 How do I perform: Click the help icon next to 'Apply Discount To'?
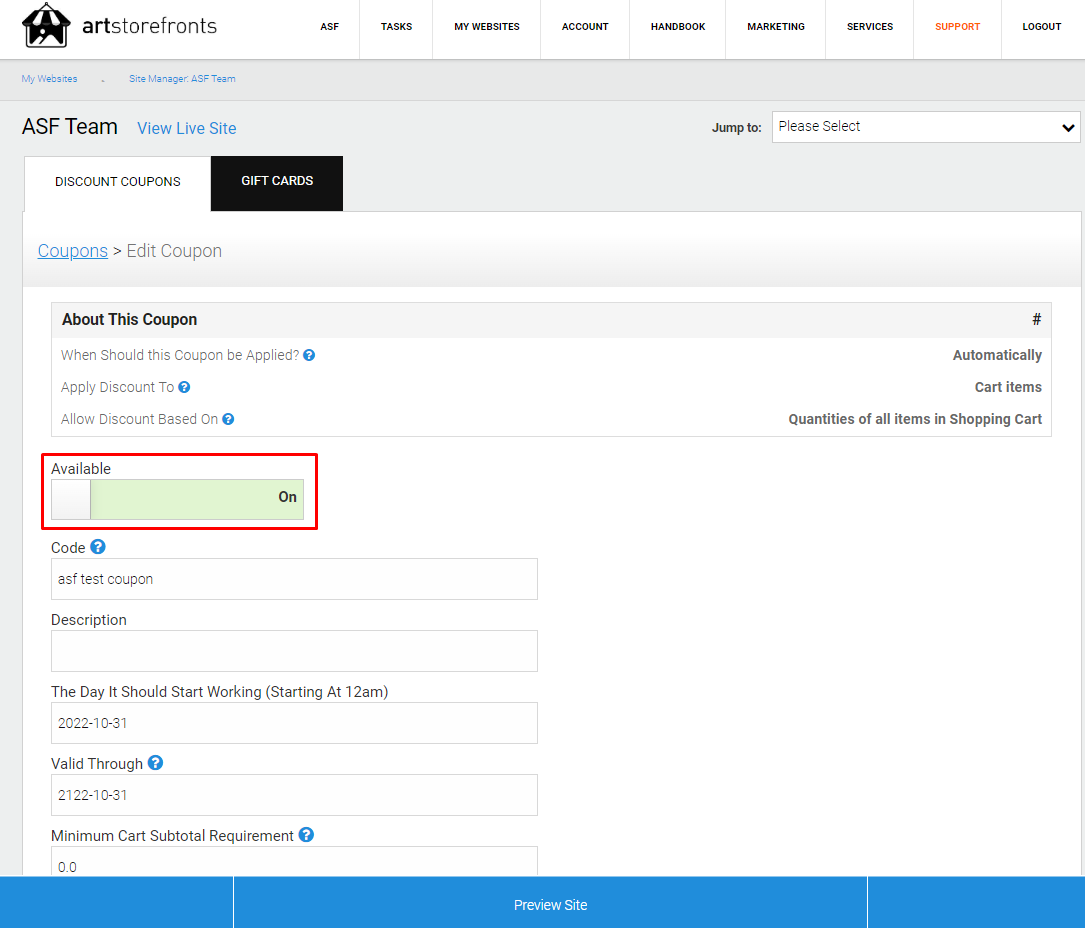[185, 387]
